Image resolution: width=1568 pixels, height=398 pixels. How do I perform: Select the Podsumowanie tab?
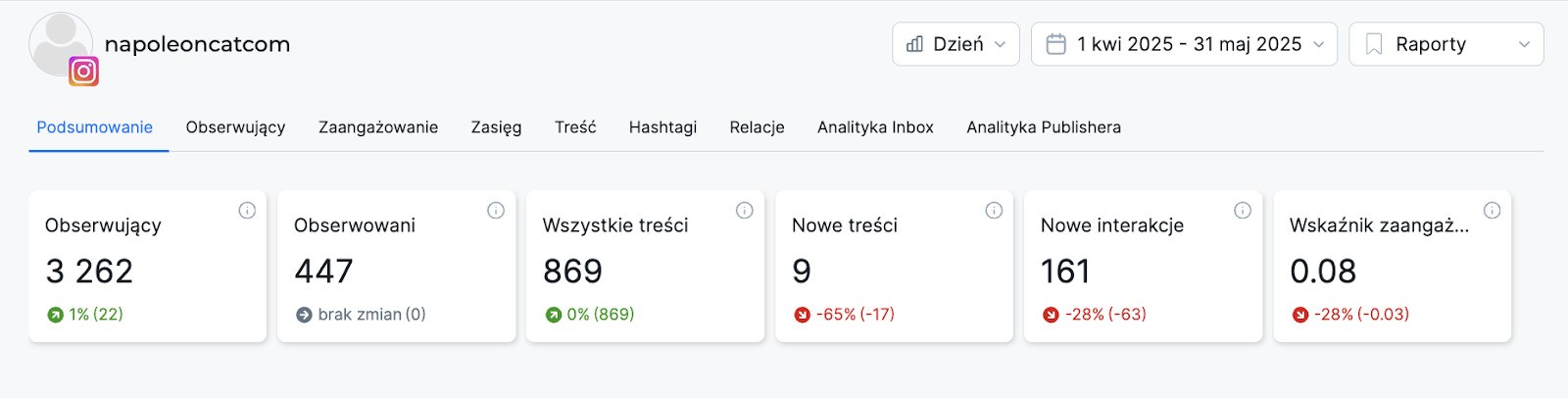pyautogui.click(x=95, y=127)
